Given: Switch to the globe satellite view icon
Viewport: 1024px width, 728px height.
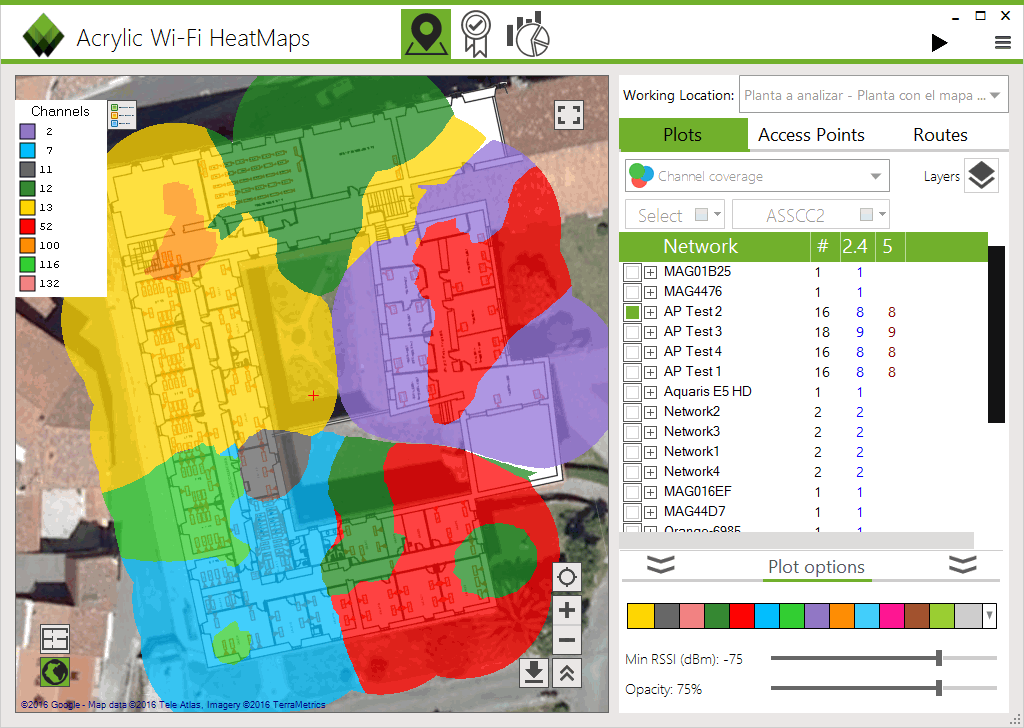Looking at the screenshot, I should tap(55, 672).
